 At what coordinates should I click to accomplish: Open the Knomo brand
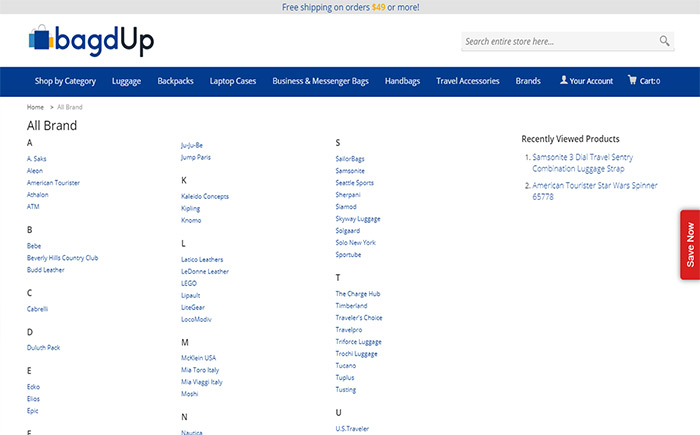191,220
